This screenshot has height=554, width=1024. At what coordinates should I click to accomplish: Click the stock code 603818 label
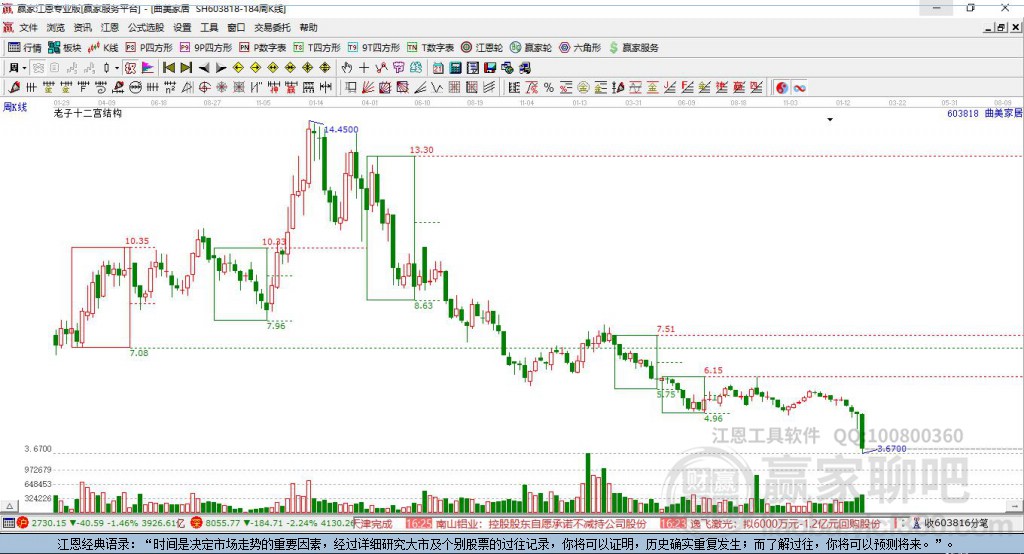point(963,113)
